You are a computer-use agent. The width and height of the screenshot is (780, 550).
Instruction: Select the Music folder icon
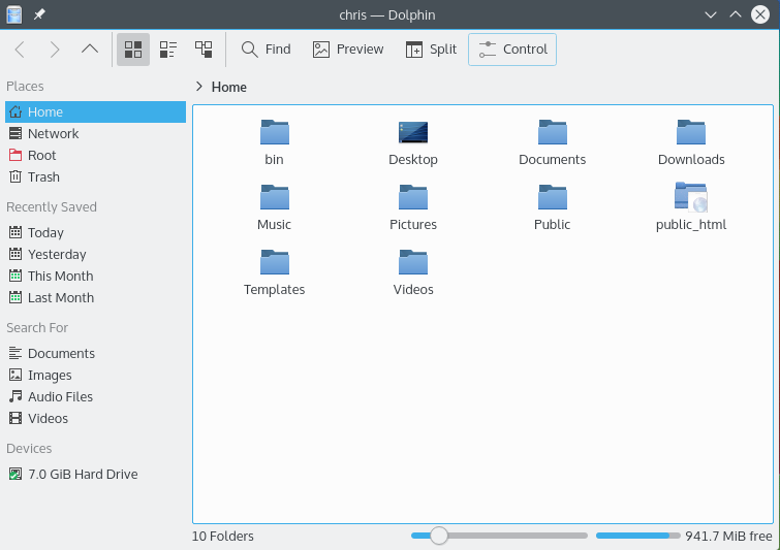pyautogui.click(x=274, y=197)
